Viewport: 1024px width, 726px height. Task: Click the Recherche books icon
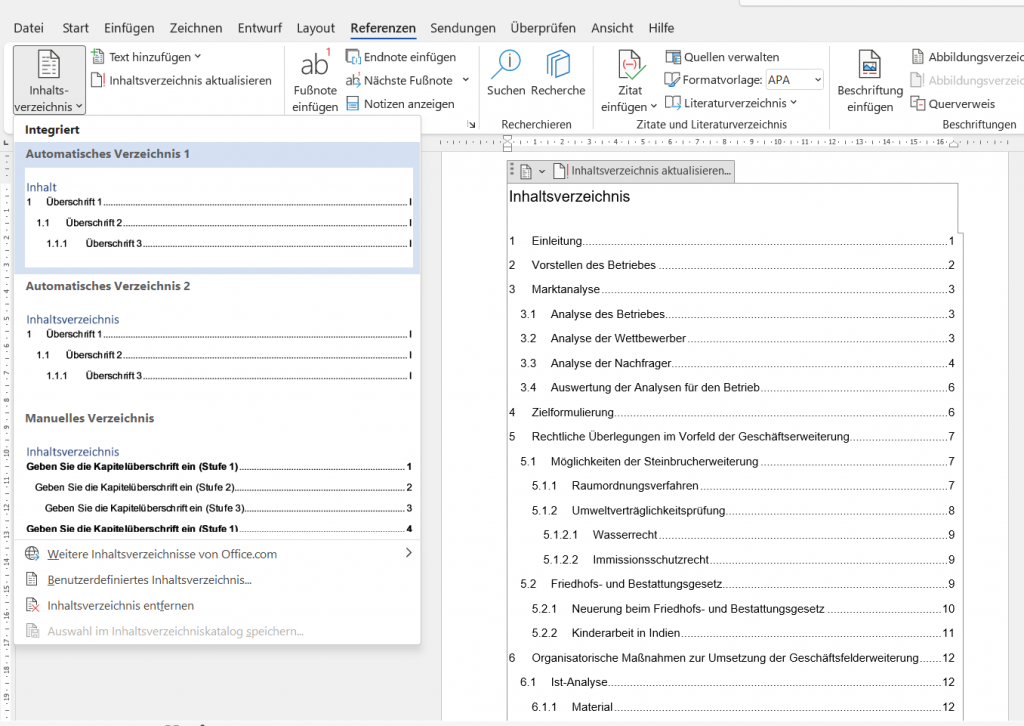pos(558,66)
